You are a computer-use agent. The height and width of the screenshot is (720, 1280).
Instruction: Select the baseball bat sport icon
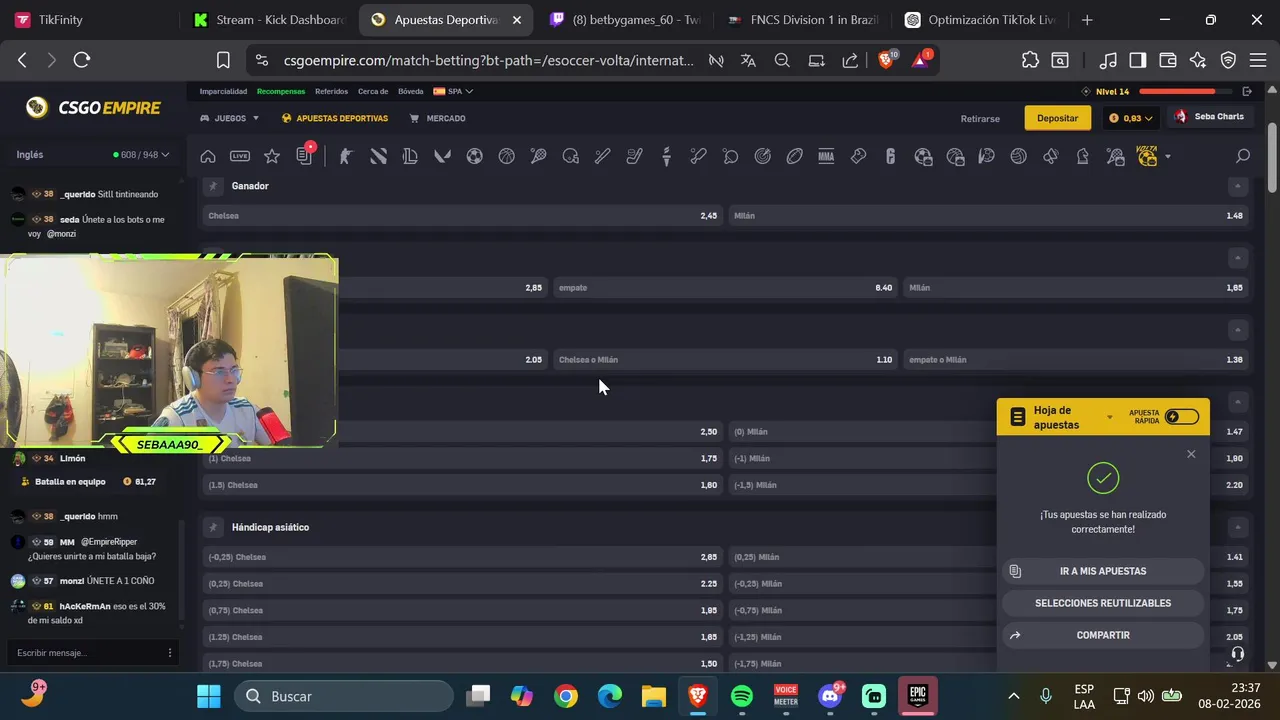(602, 156)
